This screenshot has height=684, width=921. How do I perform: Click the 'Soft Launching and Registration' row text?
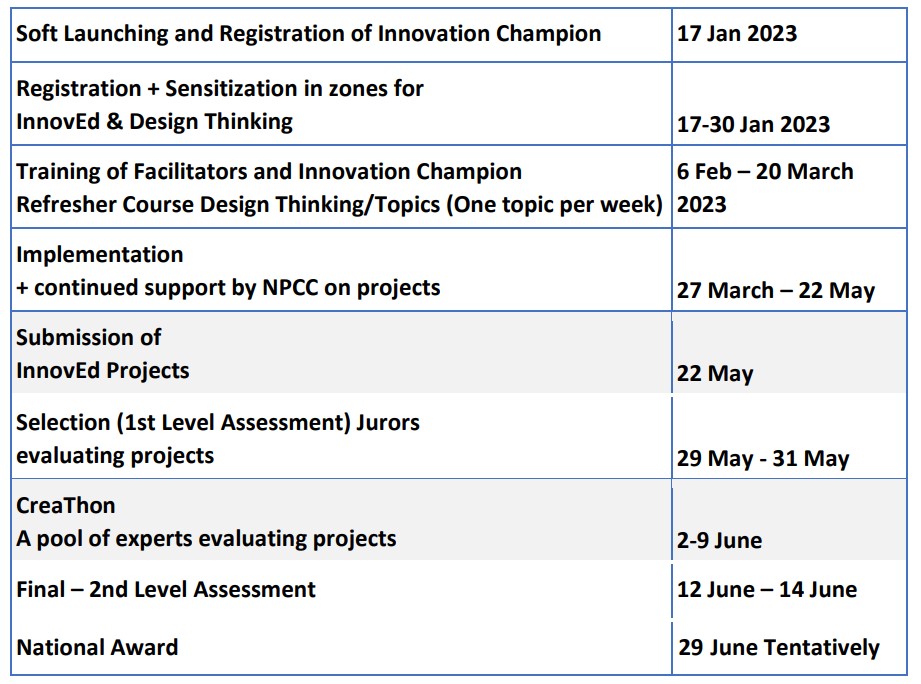[308, 33]
